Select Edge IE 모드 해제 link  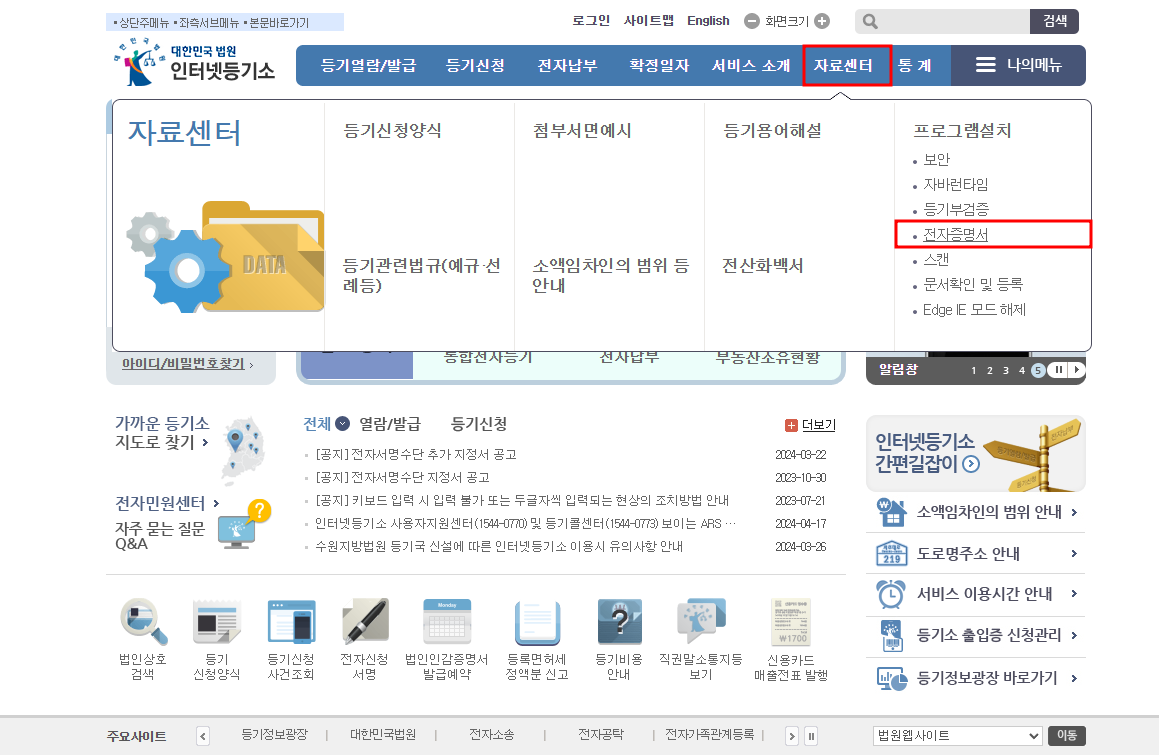[x=974, y=310]
